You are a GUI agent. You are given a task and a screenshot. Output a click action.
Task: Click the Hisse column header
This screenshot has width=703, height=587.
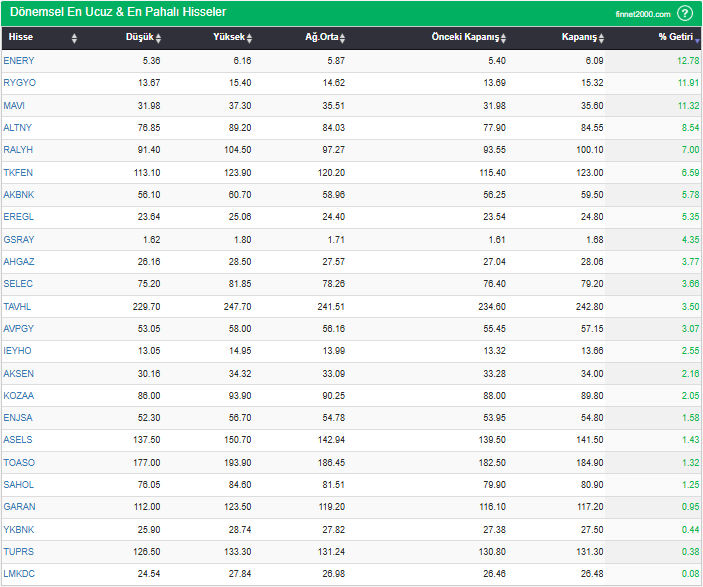point(21,38)
